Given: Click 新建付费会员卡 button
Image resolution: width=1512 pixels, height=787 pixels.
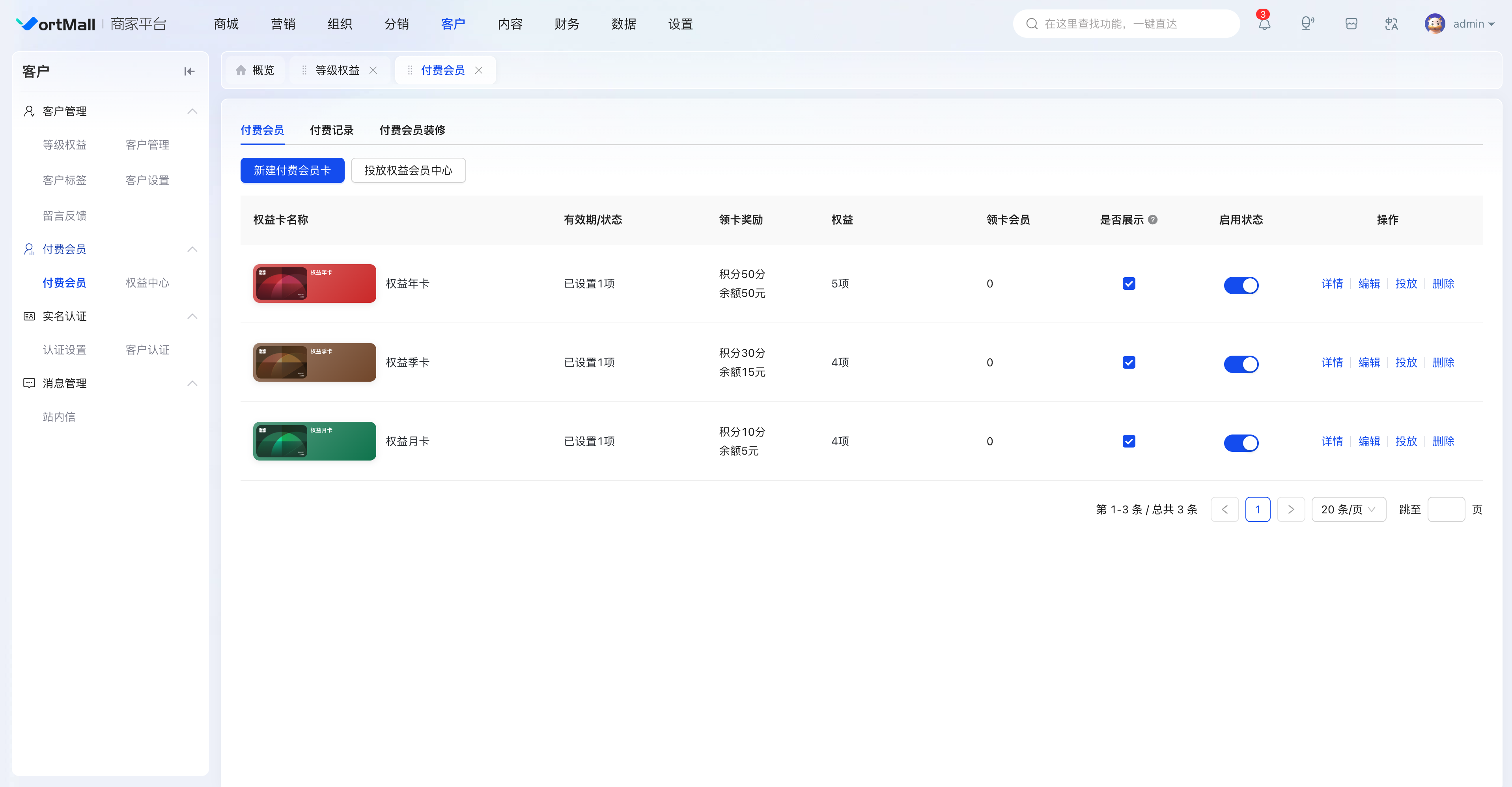Looking at the screenshot, I should pyautogui.click(x=292, y=170).
